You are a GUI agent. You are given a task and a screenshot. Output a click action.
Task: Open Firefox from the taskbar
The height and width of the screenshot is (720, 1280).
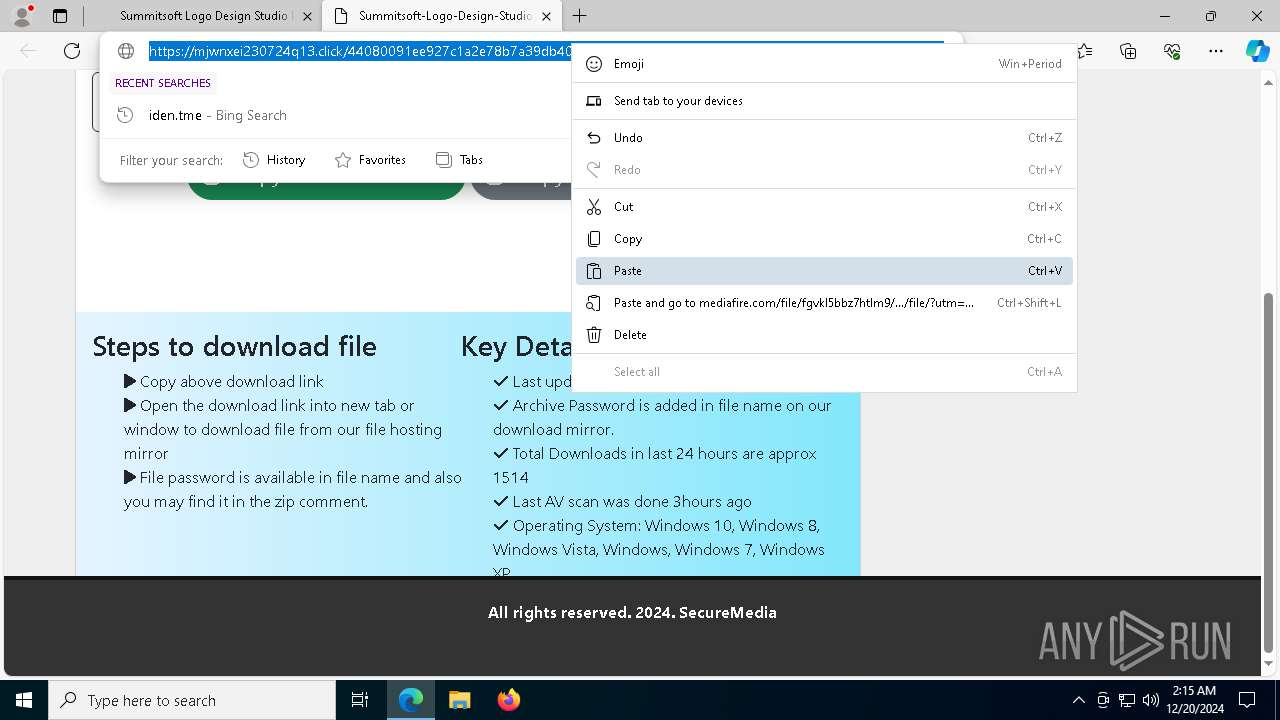pos(508,700)
